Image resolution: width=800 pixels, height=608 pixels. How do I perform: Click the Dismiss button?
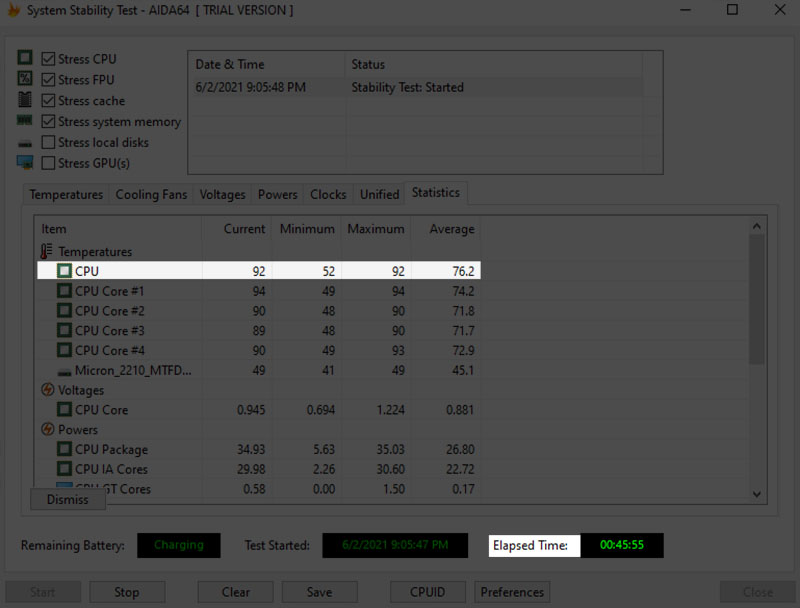pos(68,499)
